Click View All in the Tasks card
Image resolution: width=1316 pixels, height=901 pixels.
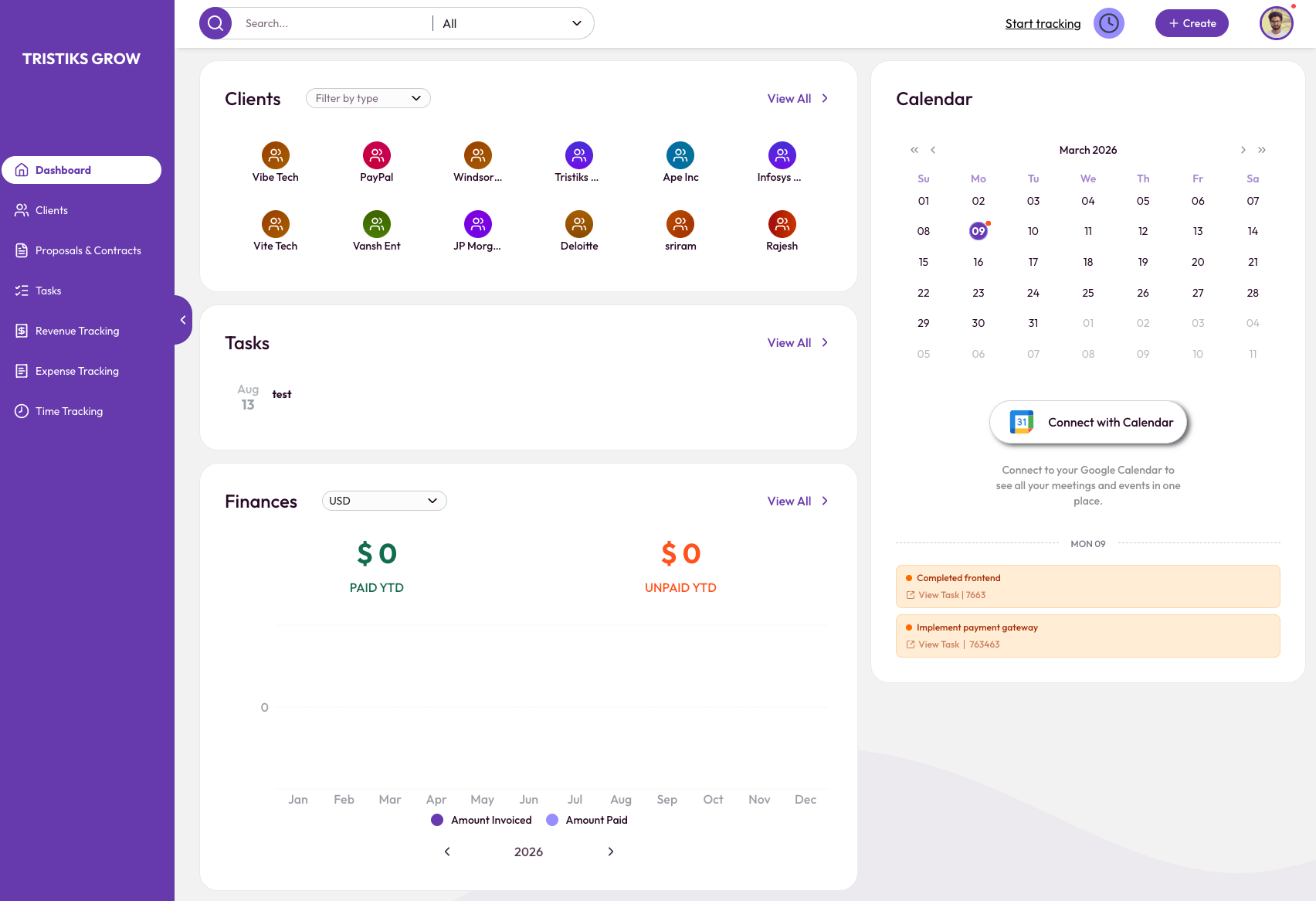798,342
